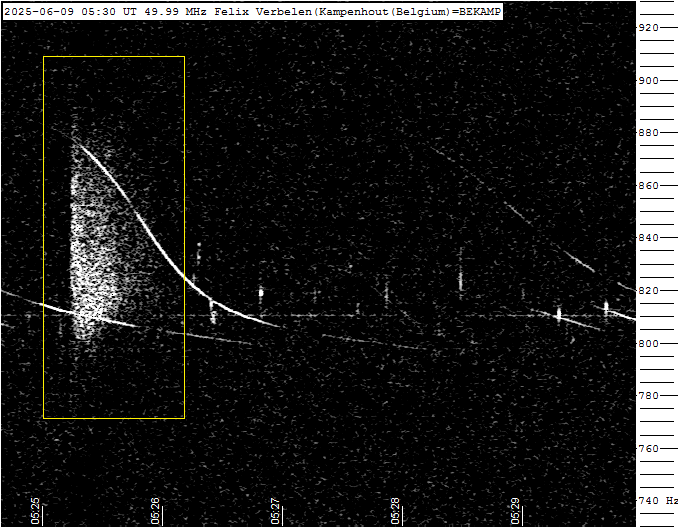Click the 740 Hz frequency scale label
Viewport: 679px width, 528px height.
click(x=658, y=501)
